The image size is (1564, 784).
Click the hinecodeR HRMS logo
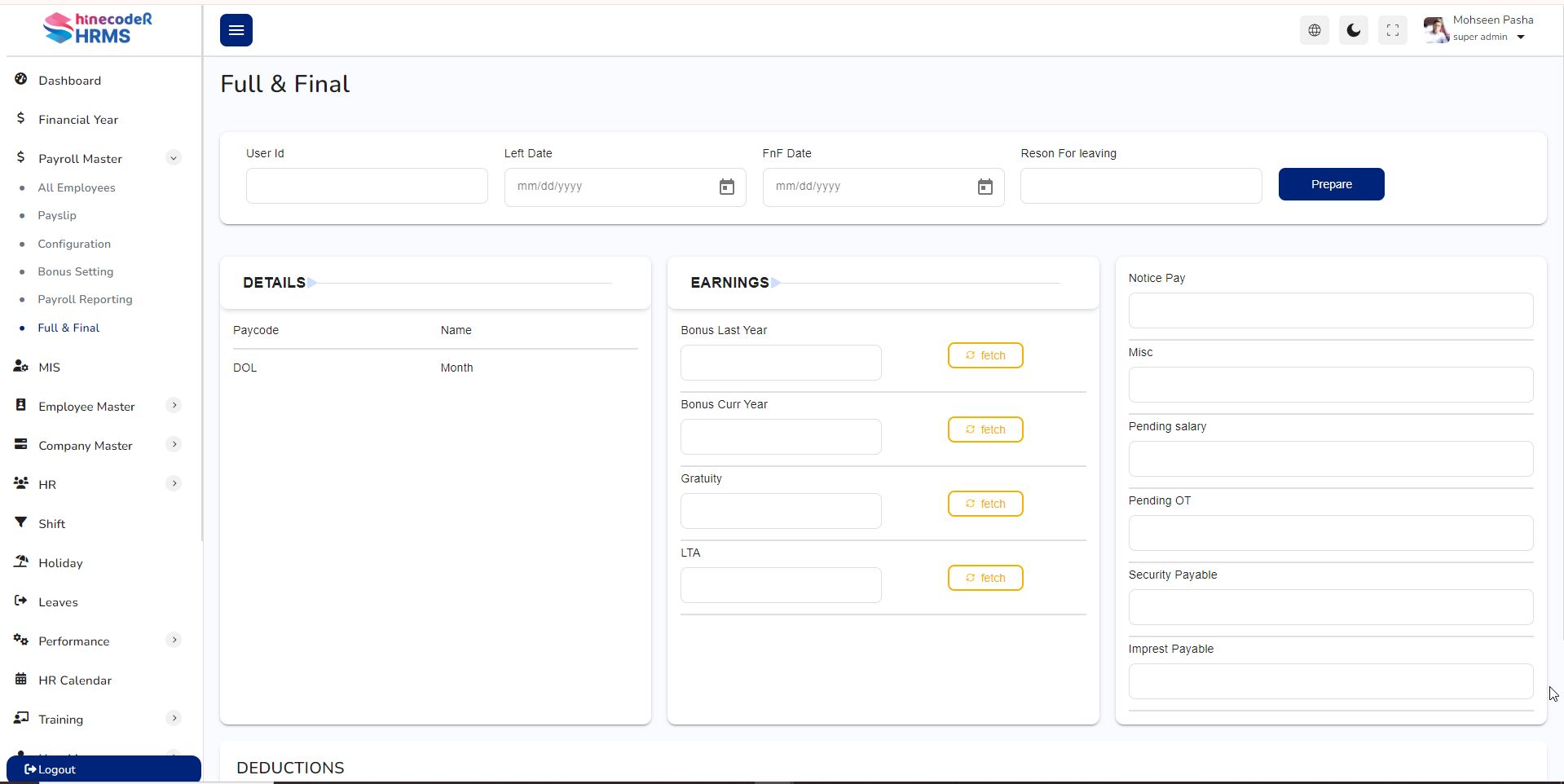tap(98, 29)
